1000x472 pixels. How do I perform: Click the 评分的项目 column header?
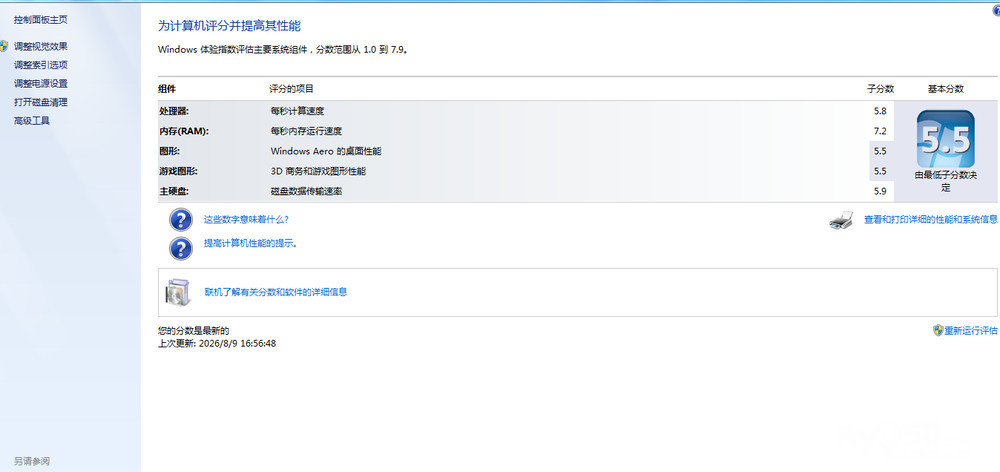tap(291, 89)
